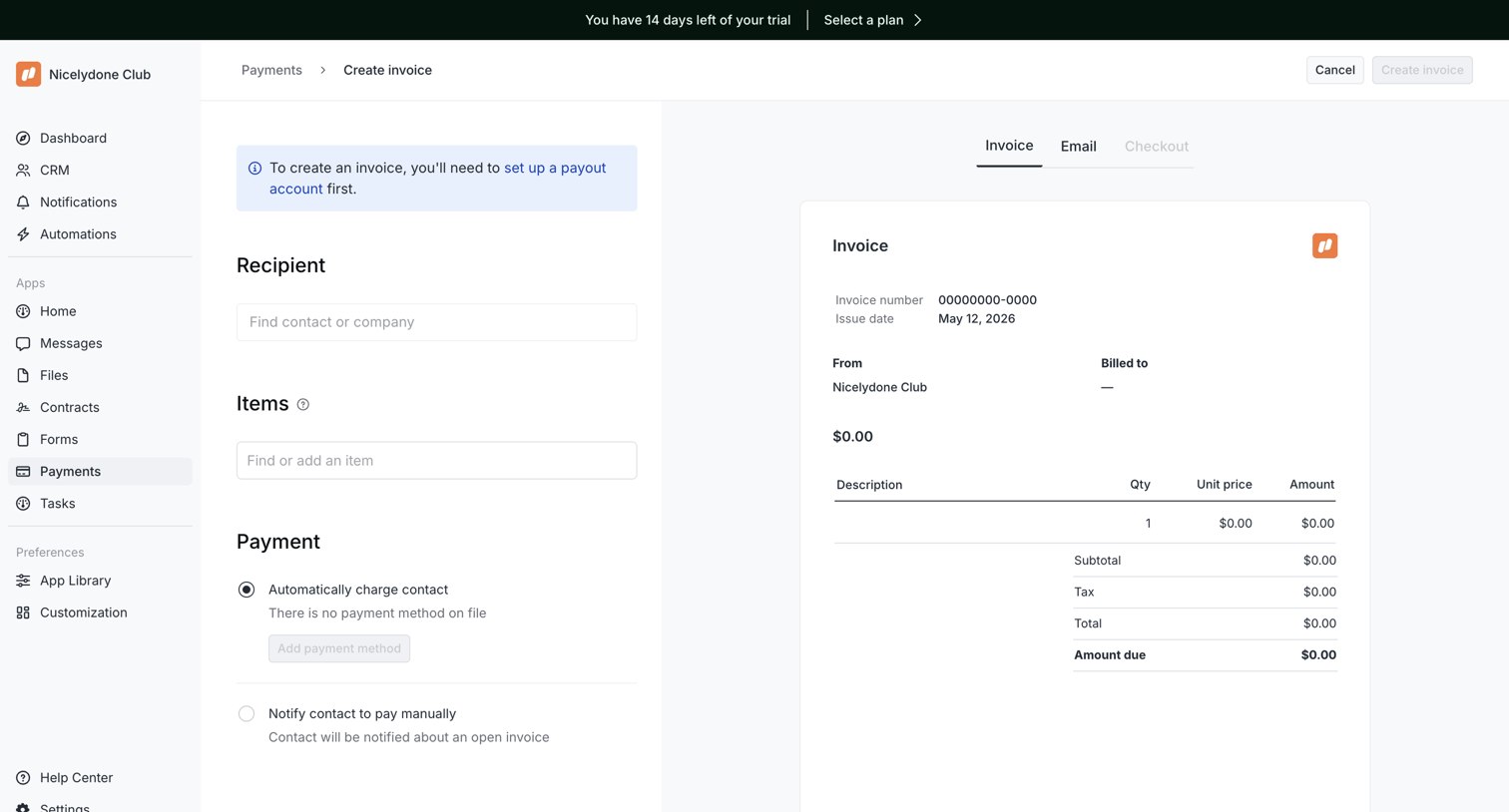The image size is (1509, 812).
Task: Click the Select a plan link
Action: point(863,20)
